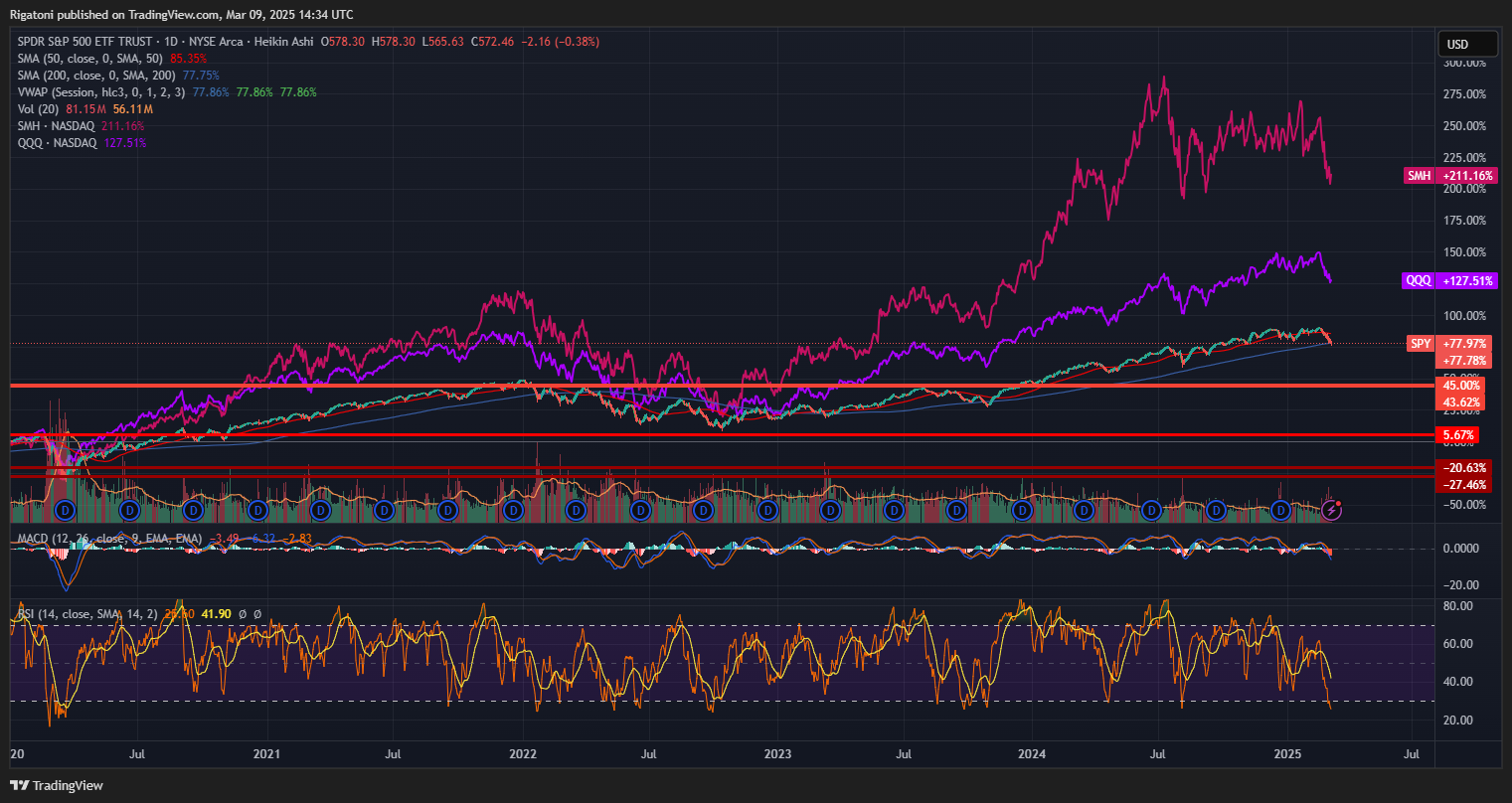The image size is (1512, 803).
Task: Click the 56.11M volume average value
Action: point(132,109)
